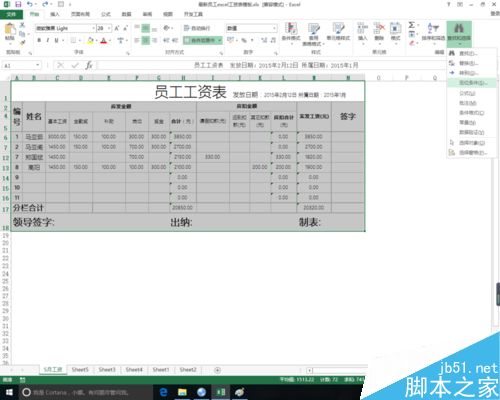
Task: Click Format cells (格式) ribbon icon
Action: click(x=395, y=32)
